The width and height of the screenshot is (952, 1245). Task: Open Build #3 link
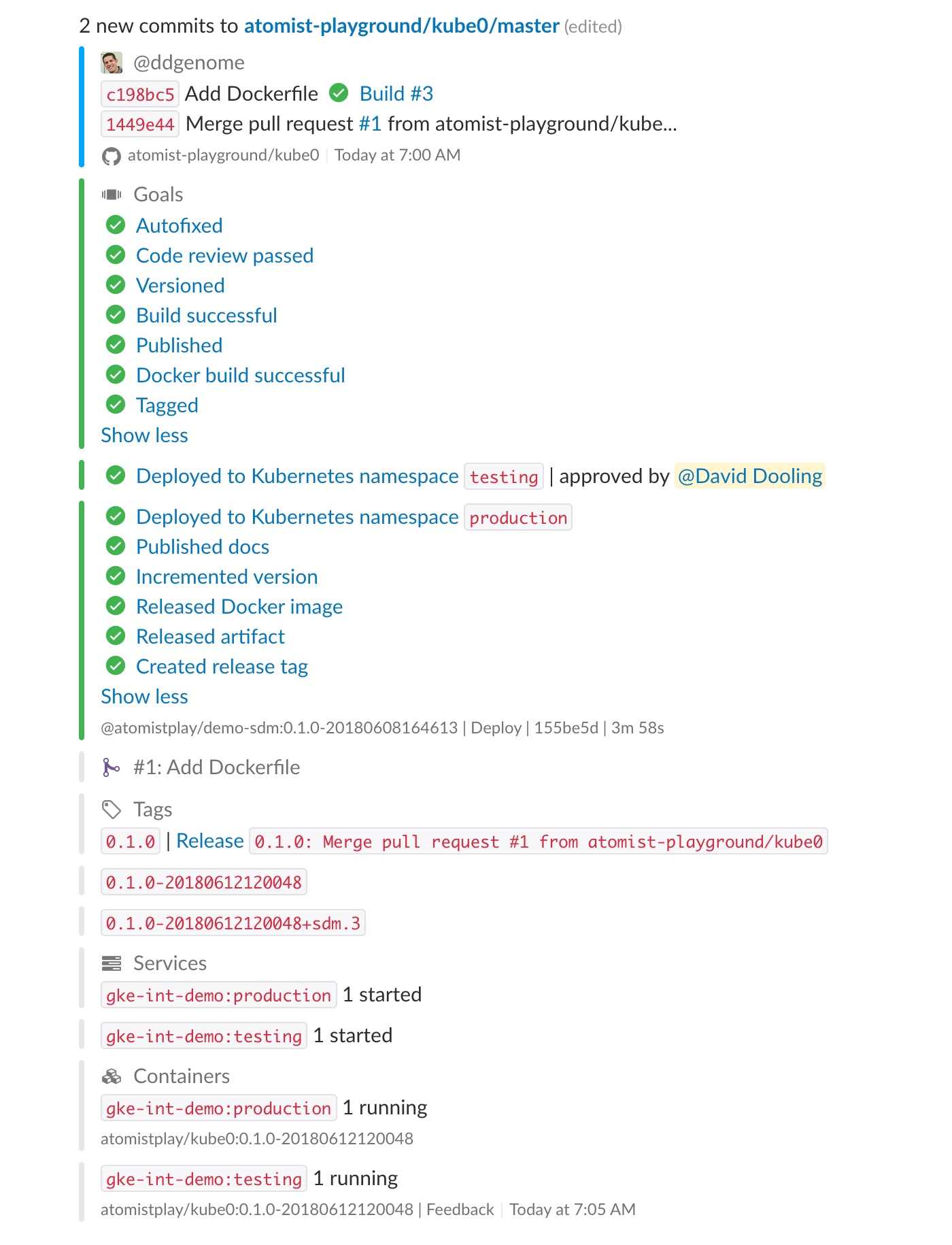point(396,93)
